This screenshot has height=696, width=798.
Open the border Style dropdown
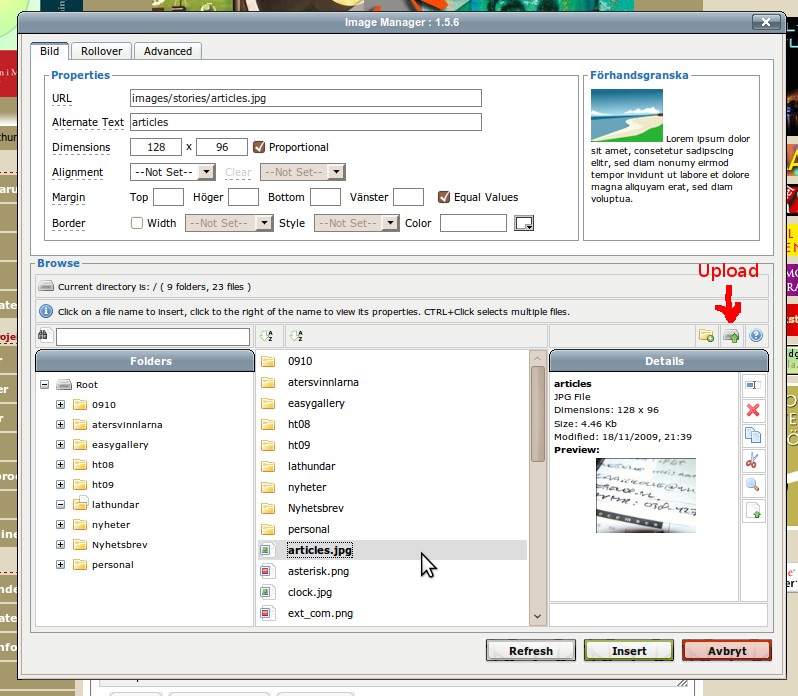pyautogui.click(x=357, y=223)
